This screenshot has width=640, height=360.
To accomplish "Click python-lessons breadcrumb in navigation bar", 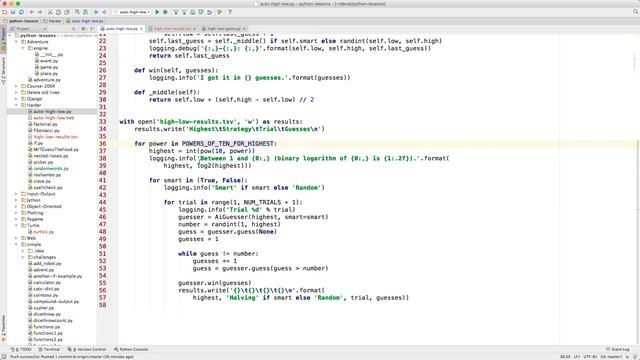I will click(20, 21).
